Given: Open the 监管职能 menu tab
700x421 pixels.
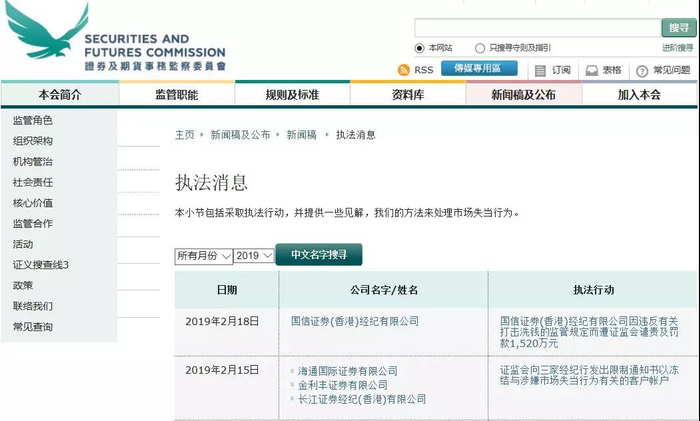Looking at the screenshot, I should [x=177, y=95].
